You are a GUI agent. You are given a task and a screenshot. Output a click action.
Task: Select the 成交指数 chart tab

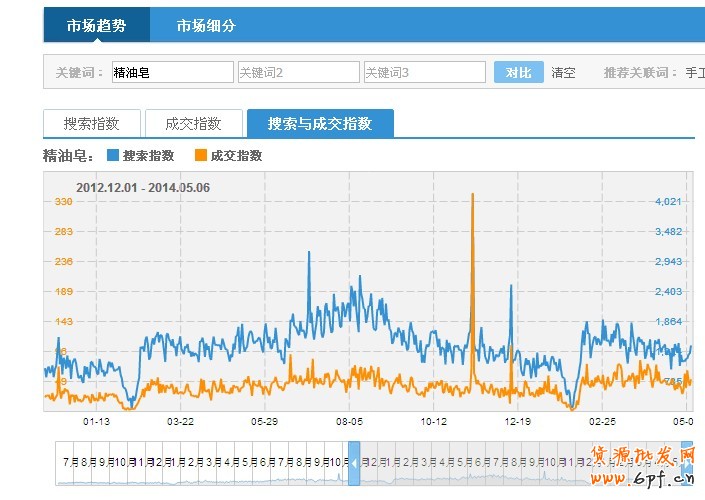[194, 124]
